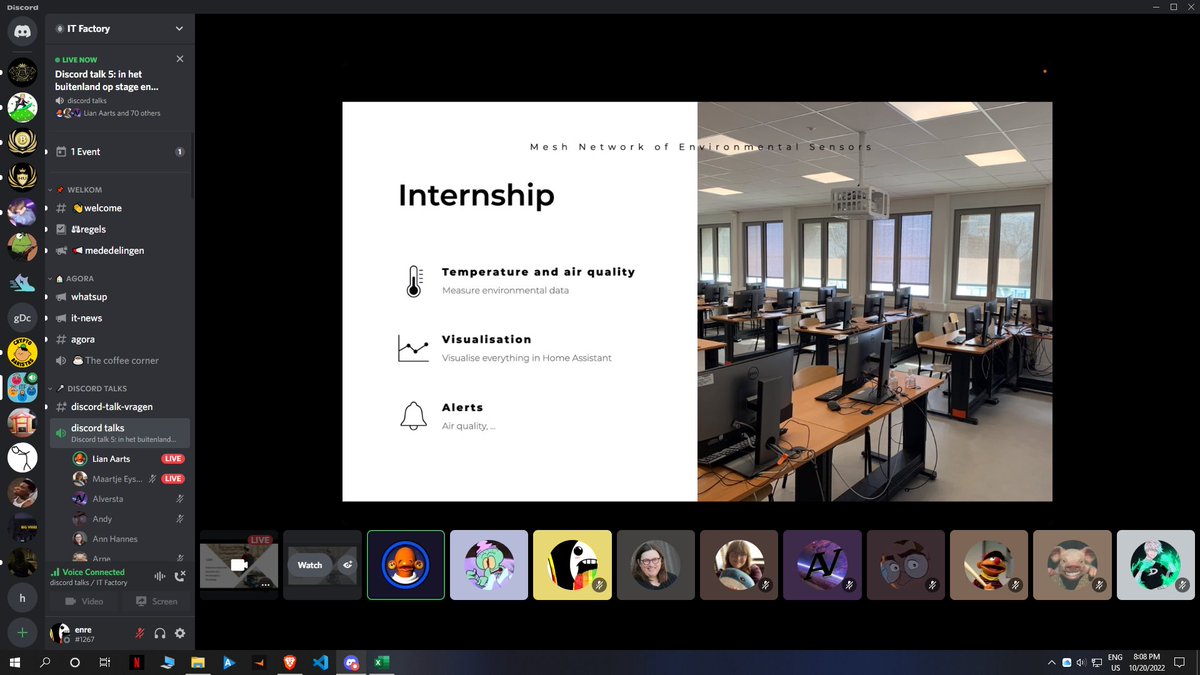
Task: Open Visual Studio Code from the taskbar
Action: (321, 662)
